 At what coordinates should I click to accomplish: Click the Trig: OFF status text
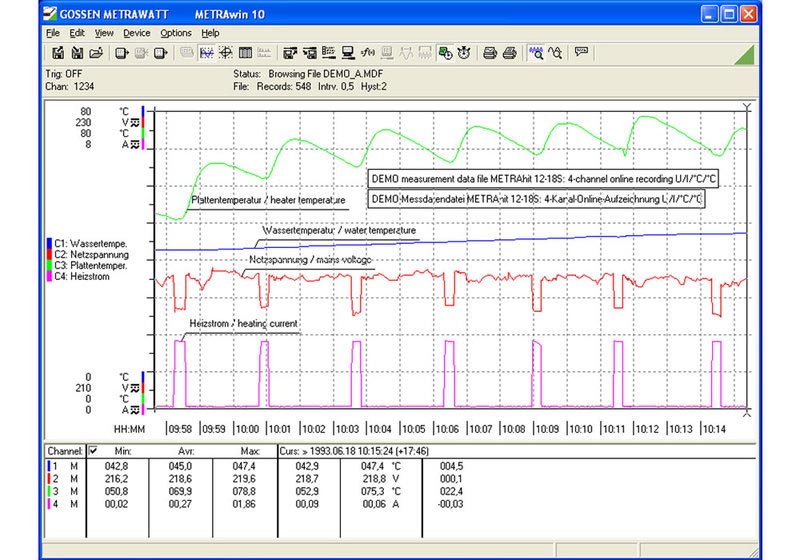[x=64, y=74]
